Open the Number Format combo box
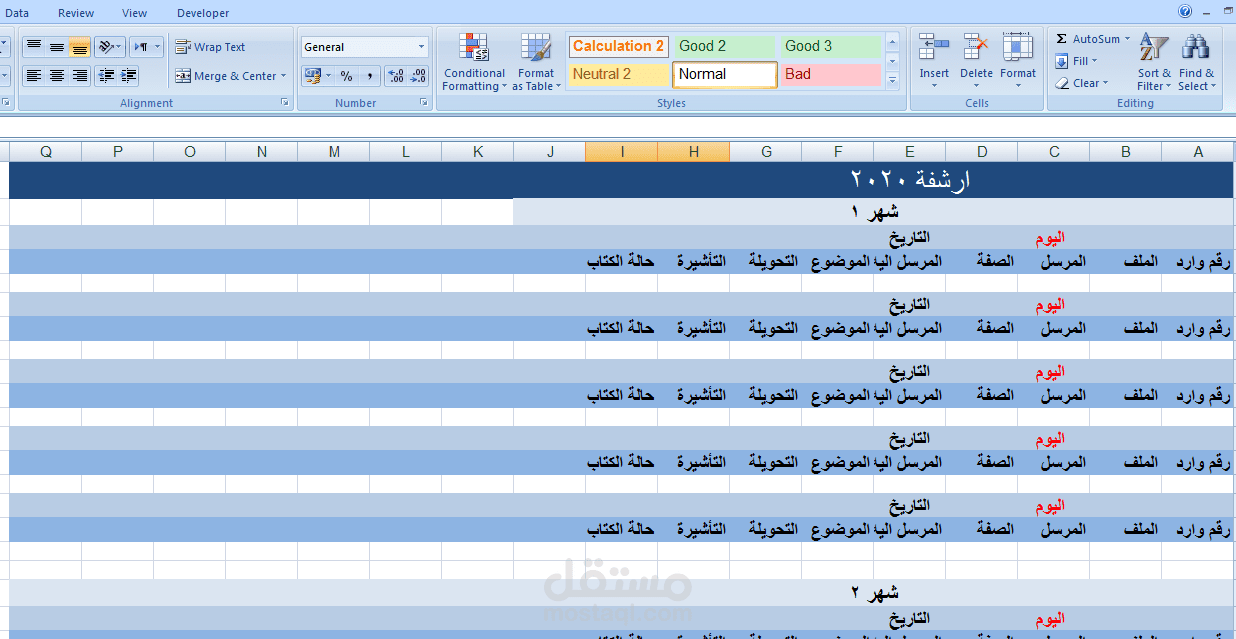The image size is (1236, 639). (x=365, y=47)
